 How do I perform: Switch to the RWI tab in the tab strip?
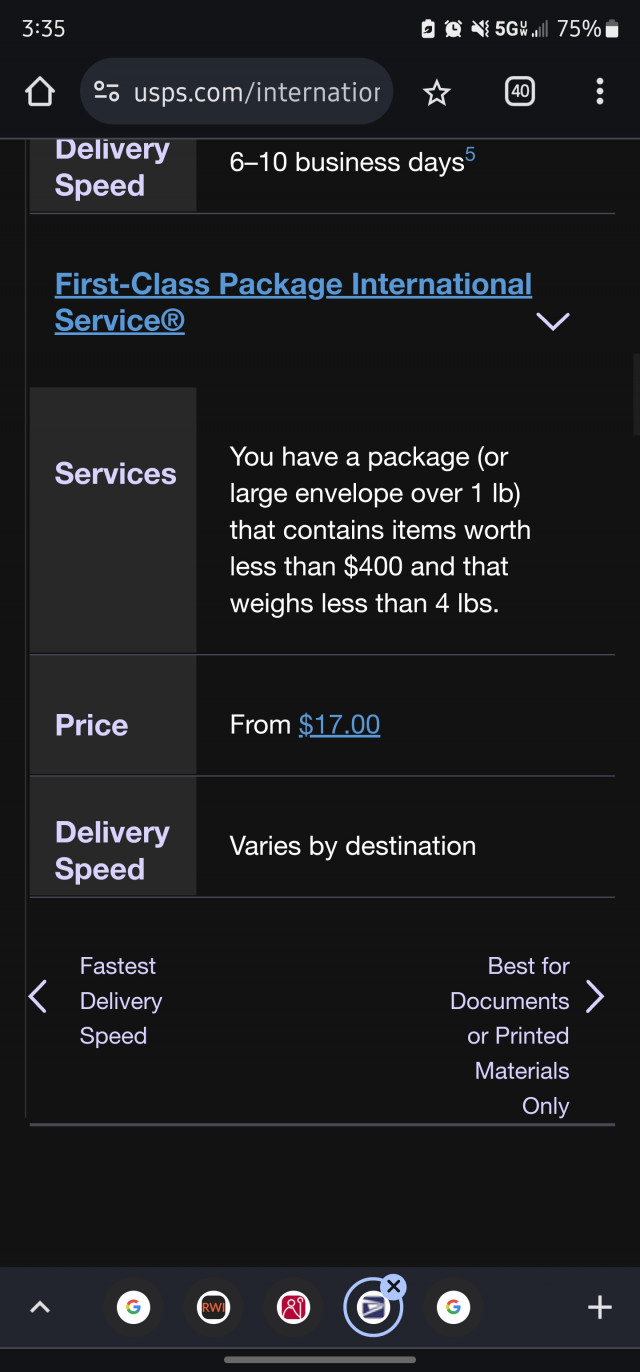(x=213, y=1307)
